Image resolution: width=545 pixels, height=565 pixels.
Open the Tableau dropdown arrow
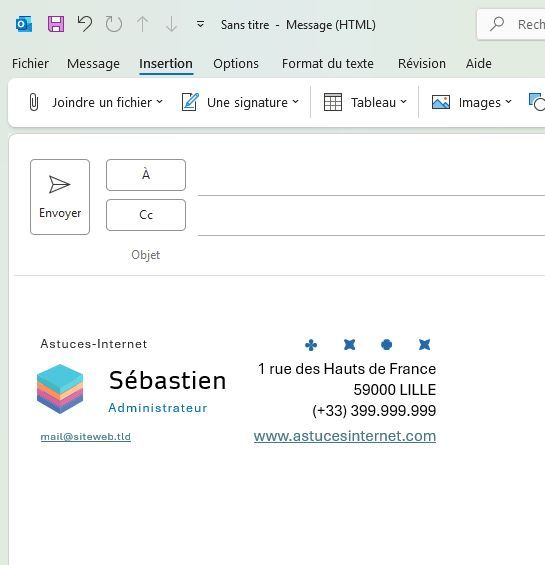[403, 102]
